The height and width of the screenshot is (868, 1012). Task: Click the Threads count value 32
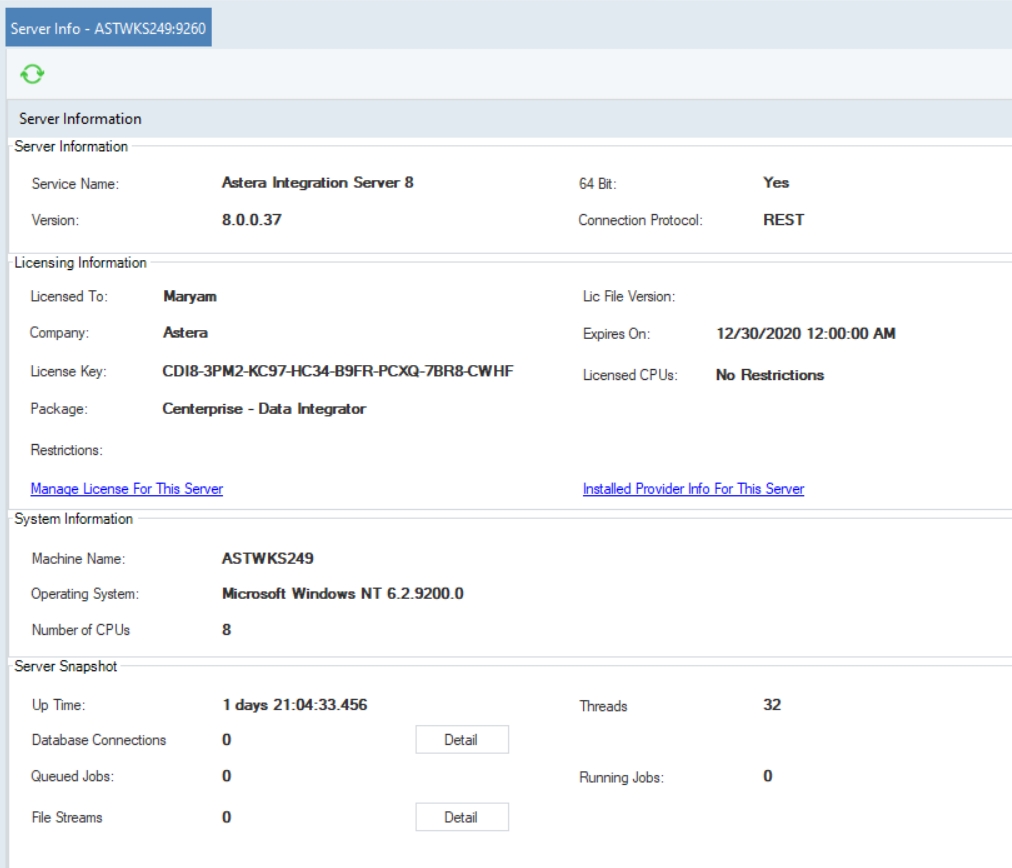point(771,705)
